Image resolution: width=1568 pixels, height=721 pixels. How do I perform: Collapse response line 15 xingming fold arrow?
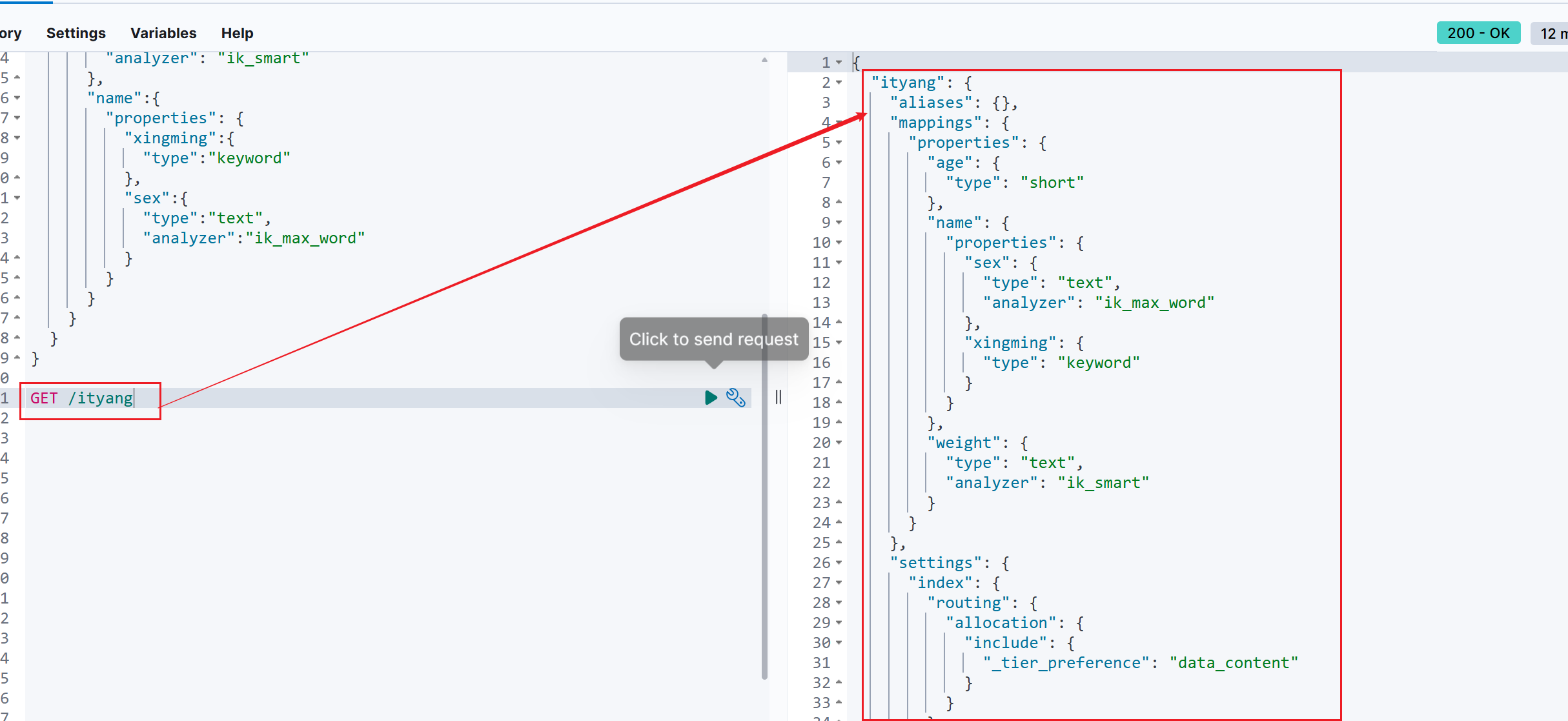839,343
